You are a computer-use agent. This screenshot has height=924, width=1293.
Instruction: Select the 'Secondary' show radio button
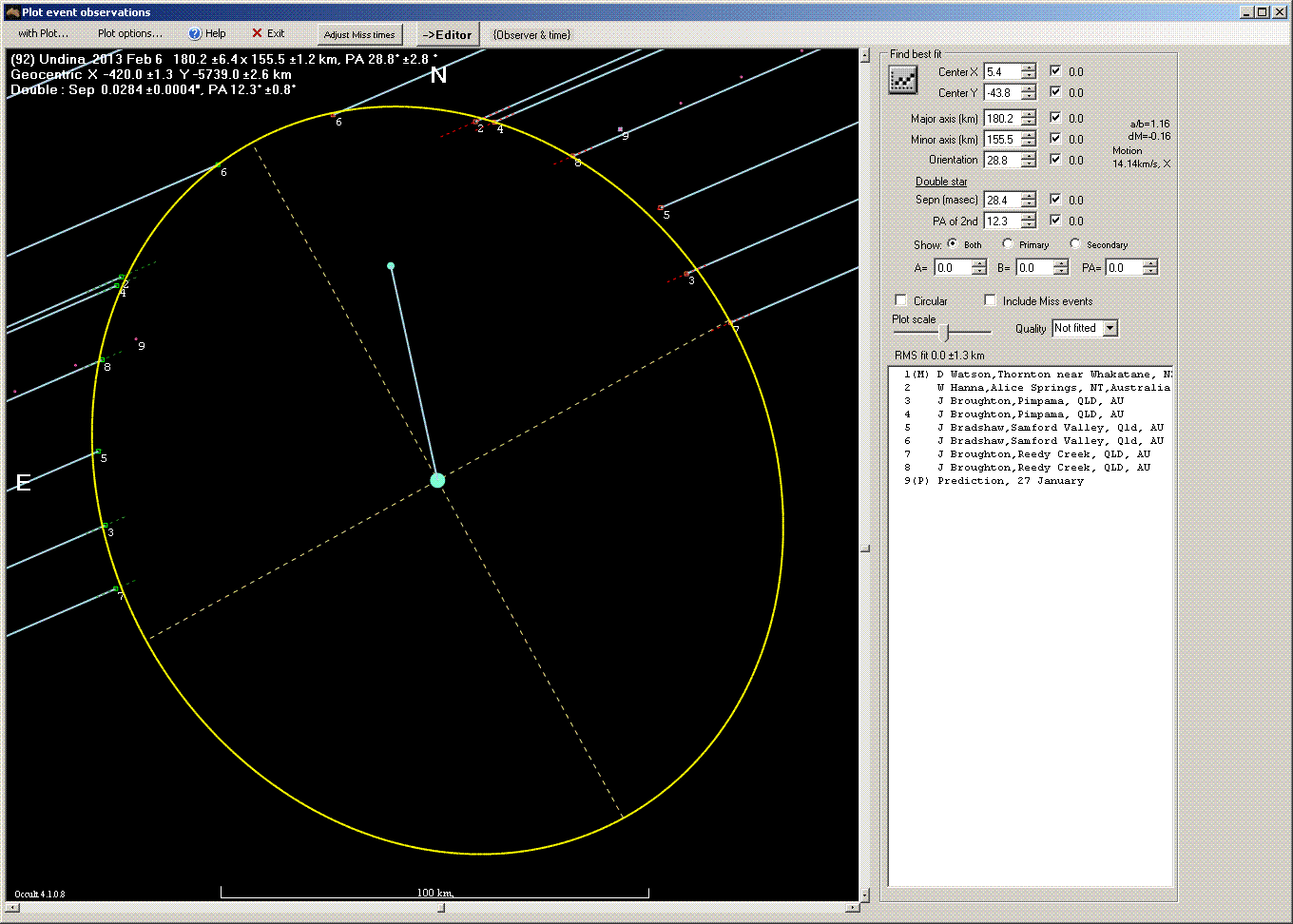(1075, 243)
